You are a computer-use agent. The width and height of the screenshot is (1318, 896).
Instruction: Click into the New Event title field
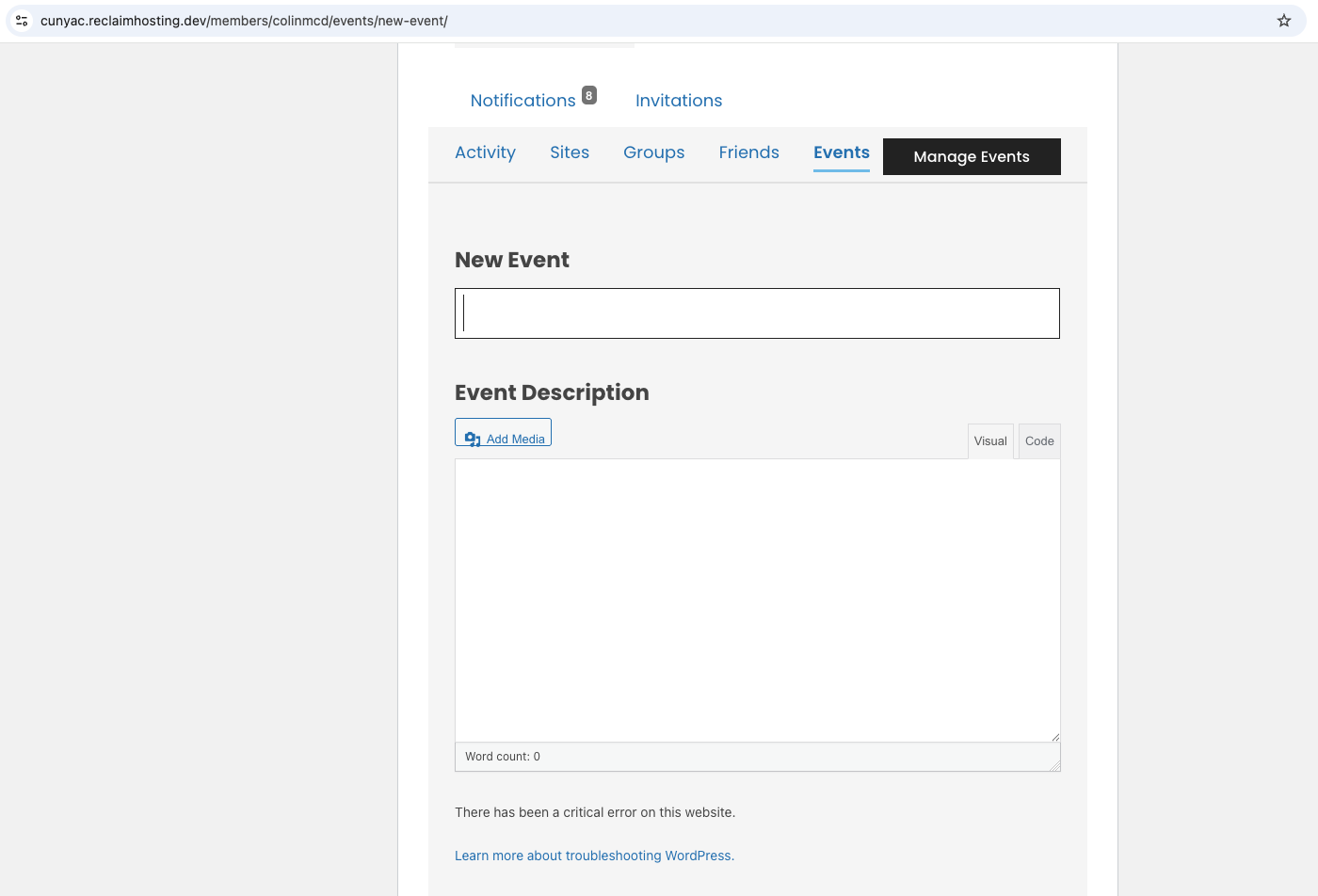pos(757,313)
